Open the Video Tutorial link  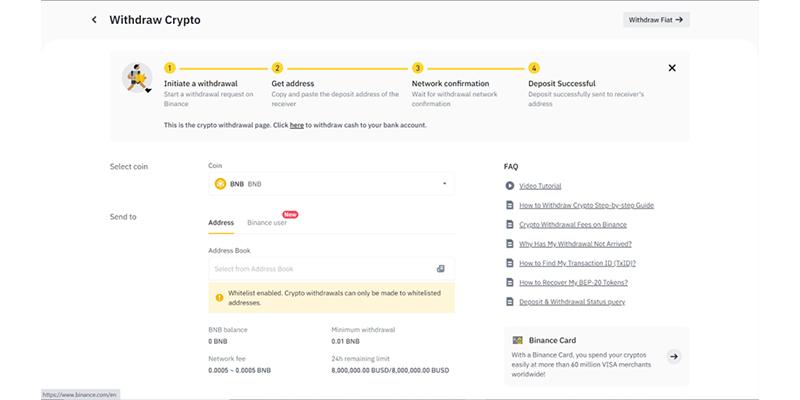point(540,186)
